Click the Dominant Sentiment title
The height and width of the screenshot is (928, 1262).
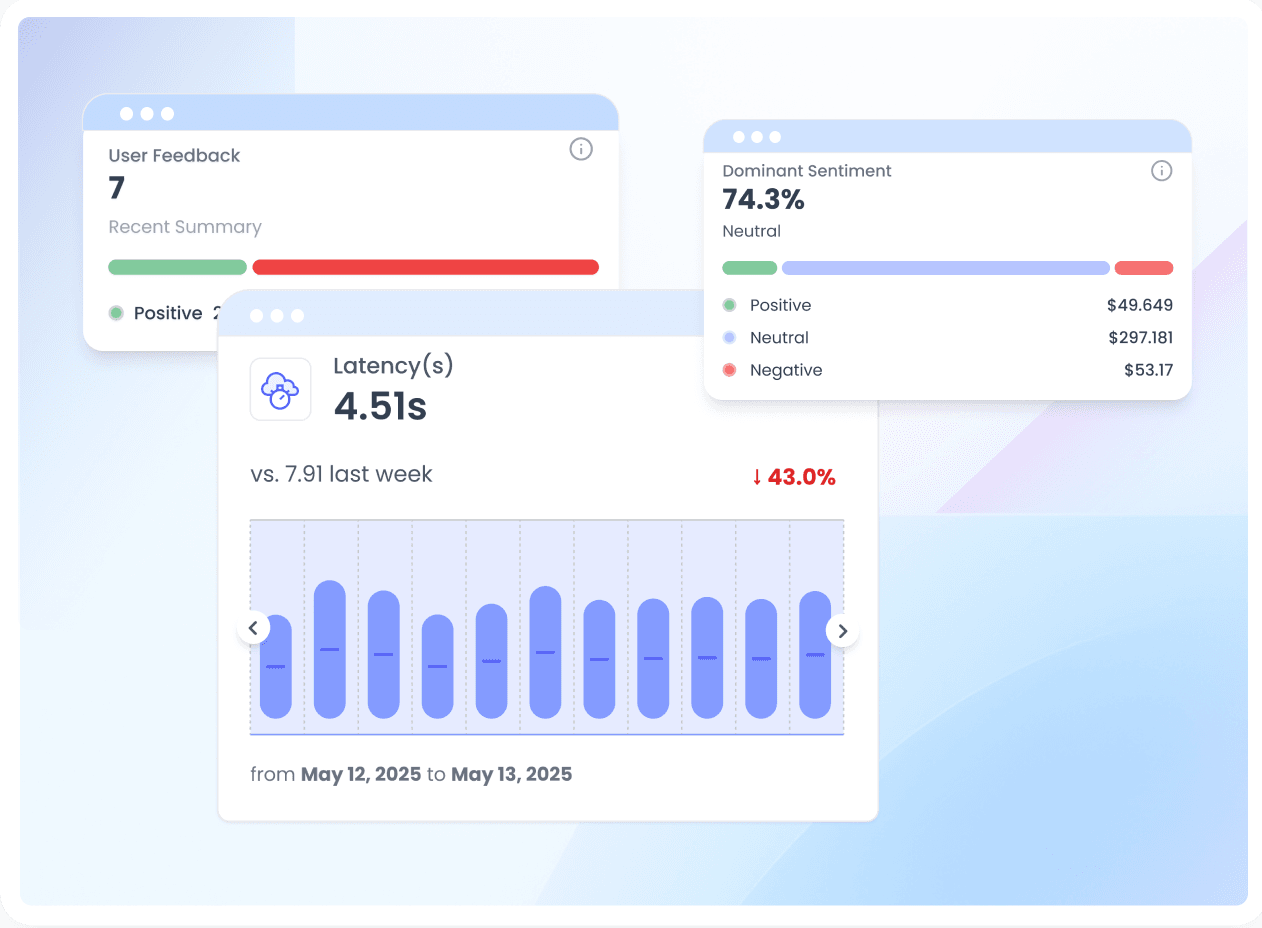[x=807, y=171]
